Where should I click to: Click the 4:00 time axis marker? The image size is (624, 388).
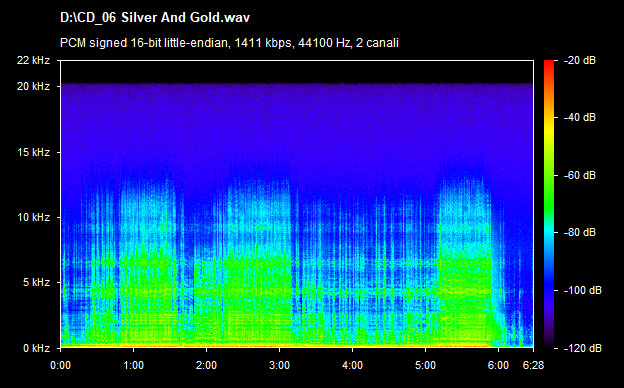(352, 365)
